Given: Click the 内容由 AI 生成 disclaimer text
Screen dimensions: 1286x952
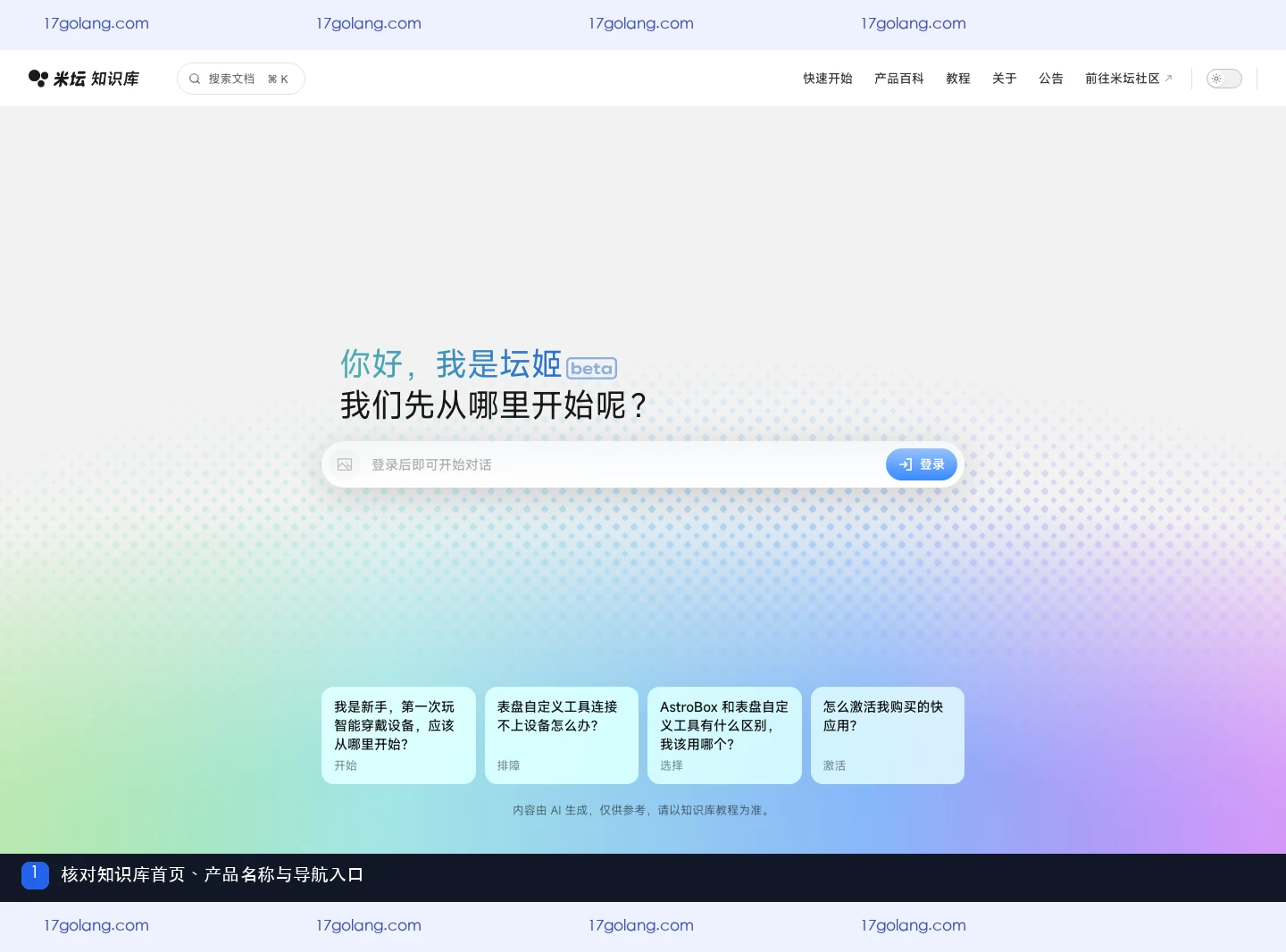Looking at the screenshot, I should click(x=643, y=810).
